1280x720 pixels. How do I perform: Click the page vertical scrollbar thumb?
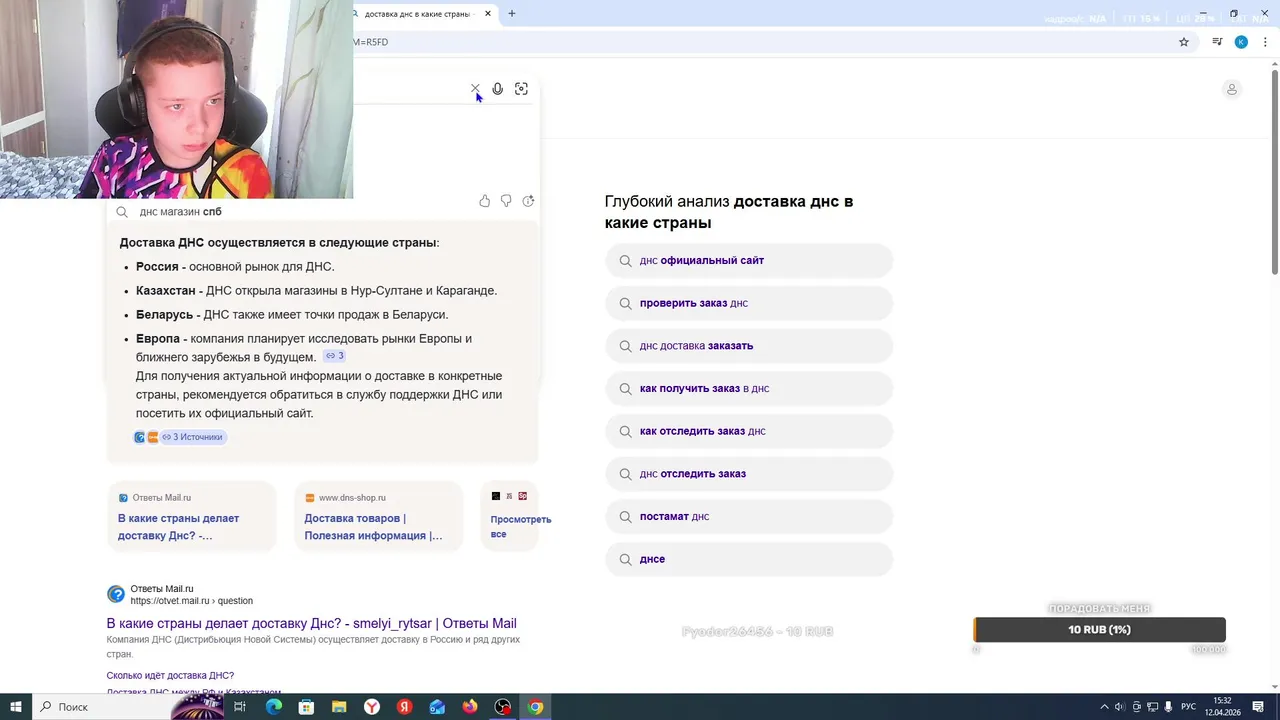coord(1274,170)
